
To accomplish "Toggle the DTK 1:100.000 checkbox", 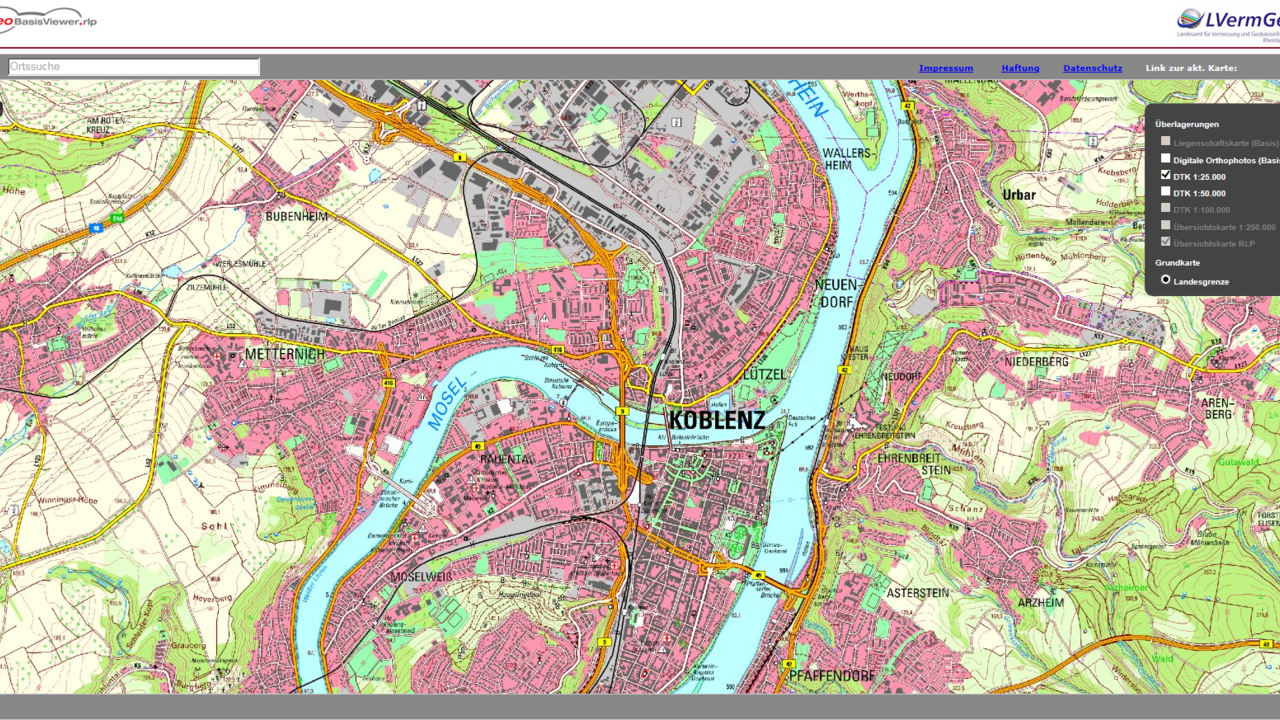I will 1165,208.
